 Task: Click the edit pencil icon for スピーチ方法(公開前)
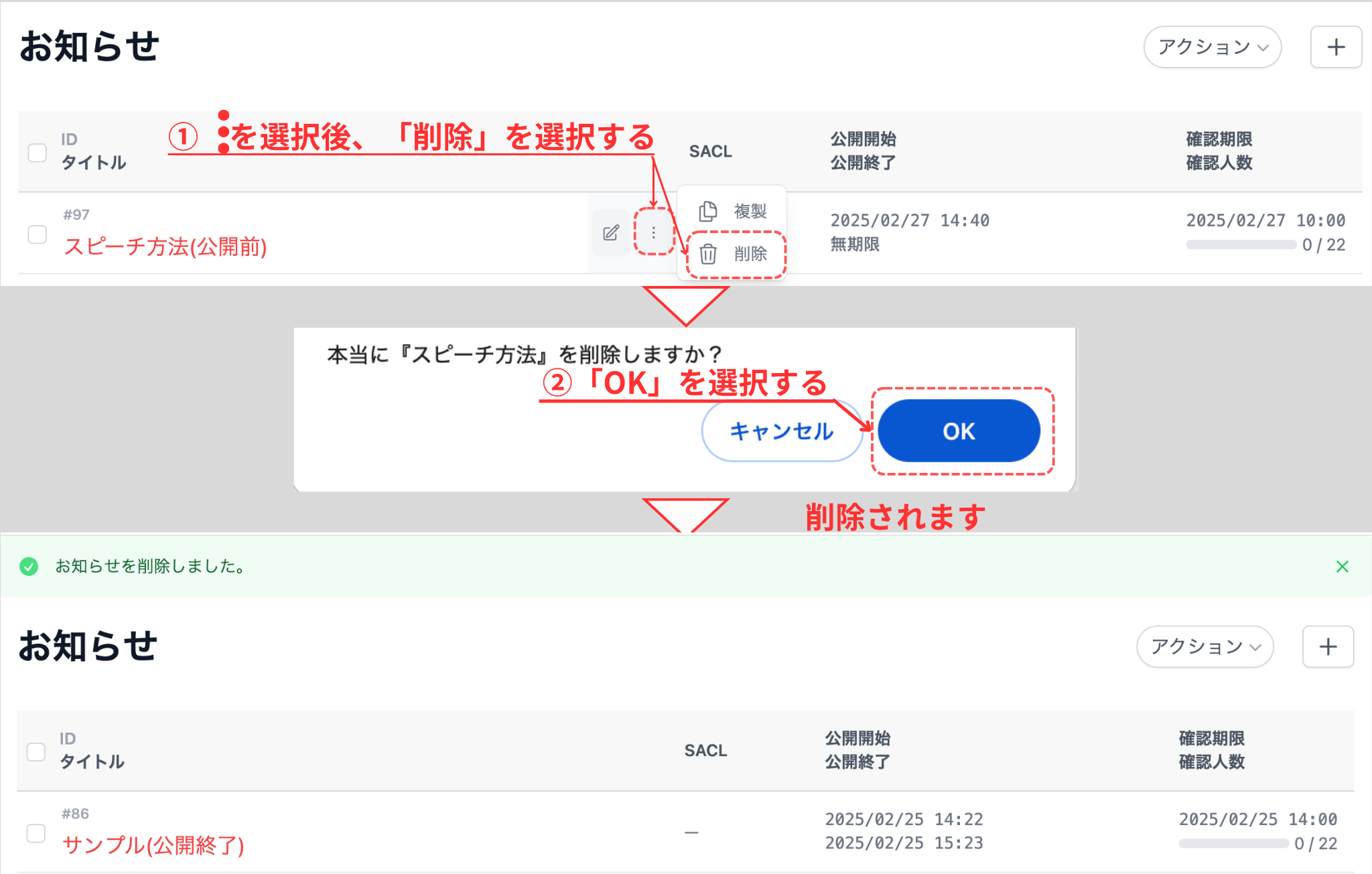(610, 232)
